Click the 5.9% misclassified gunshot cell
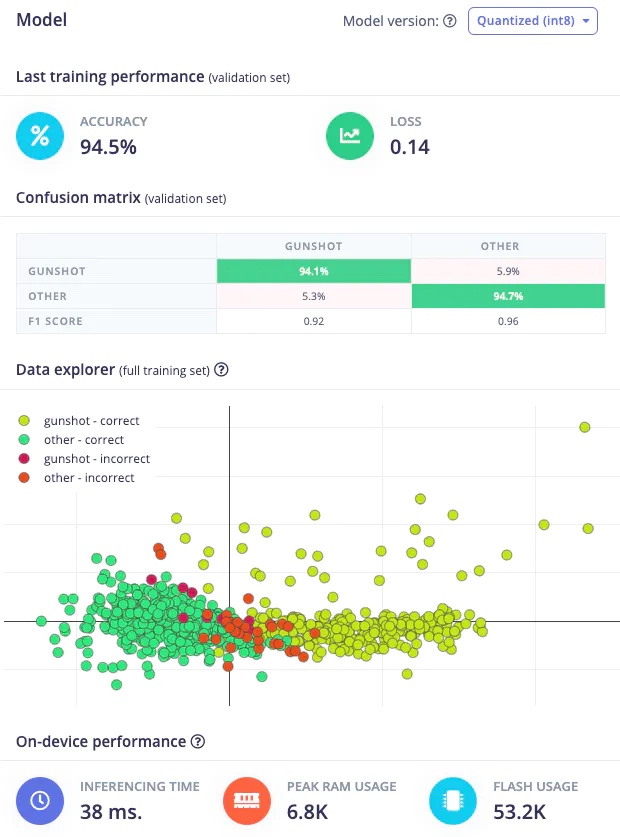Image resolution: width=620 pixels, height=837 pixels. pyautogui.click(x=508, y=271)
